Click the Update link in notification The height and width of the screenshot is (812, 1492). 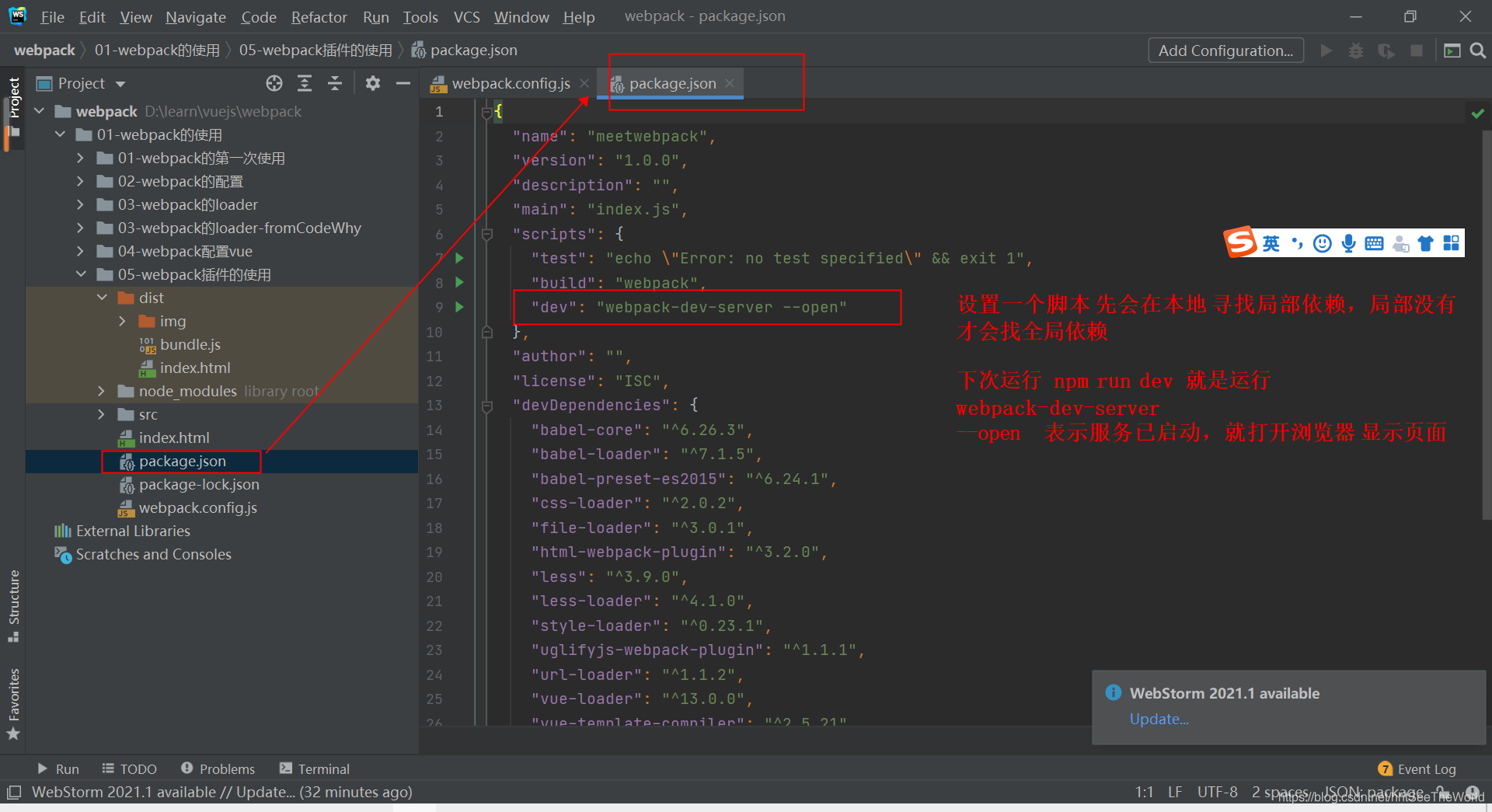coord(1159,719)
